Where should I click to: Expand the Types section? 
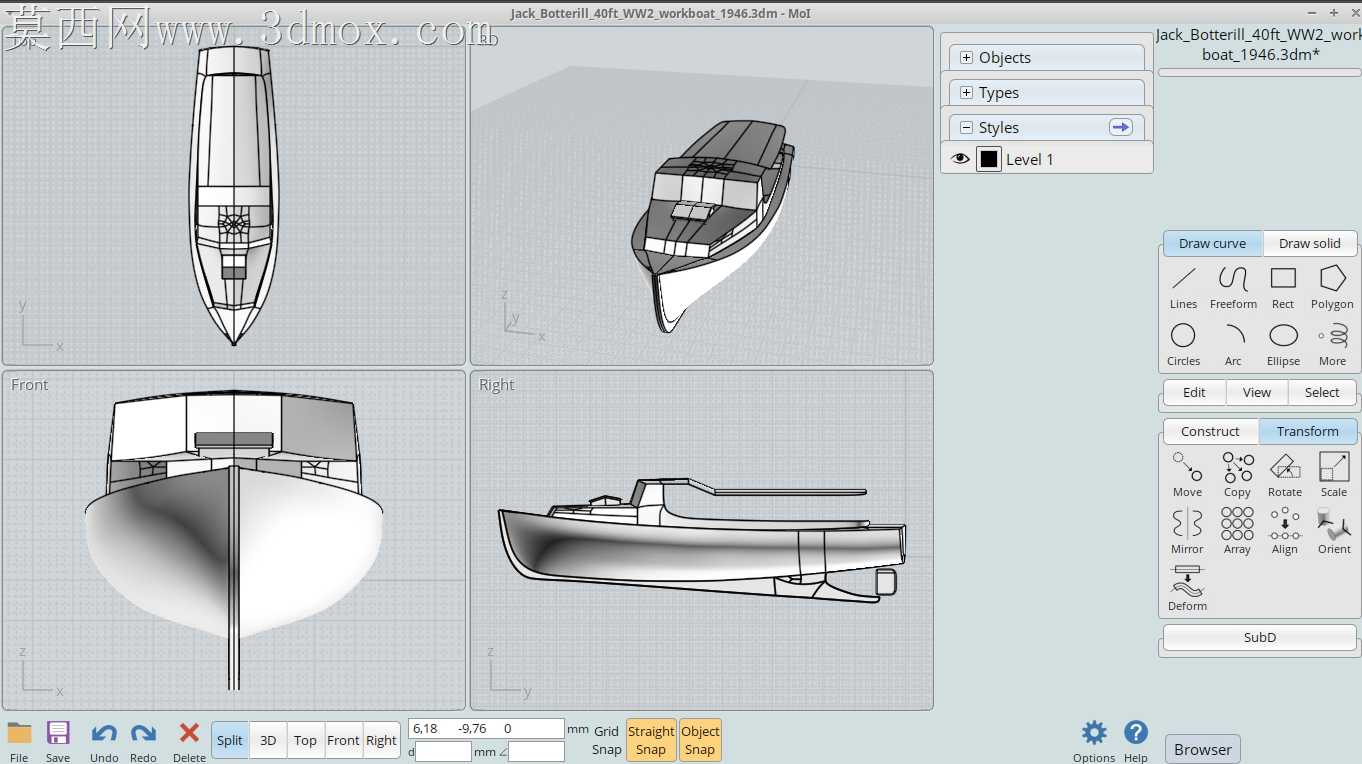click(1044, 93)
